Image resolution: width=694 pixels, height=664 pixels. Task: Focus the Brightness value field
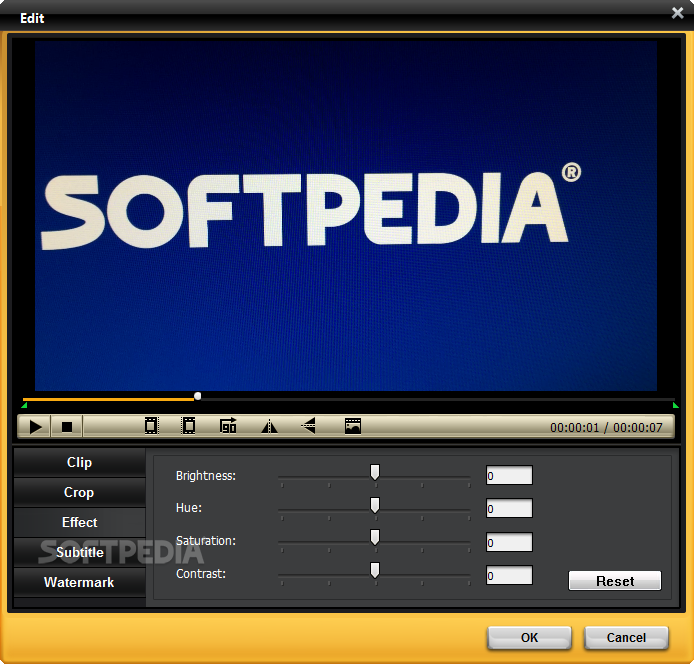tap(509, 475)
